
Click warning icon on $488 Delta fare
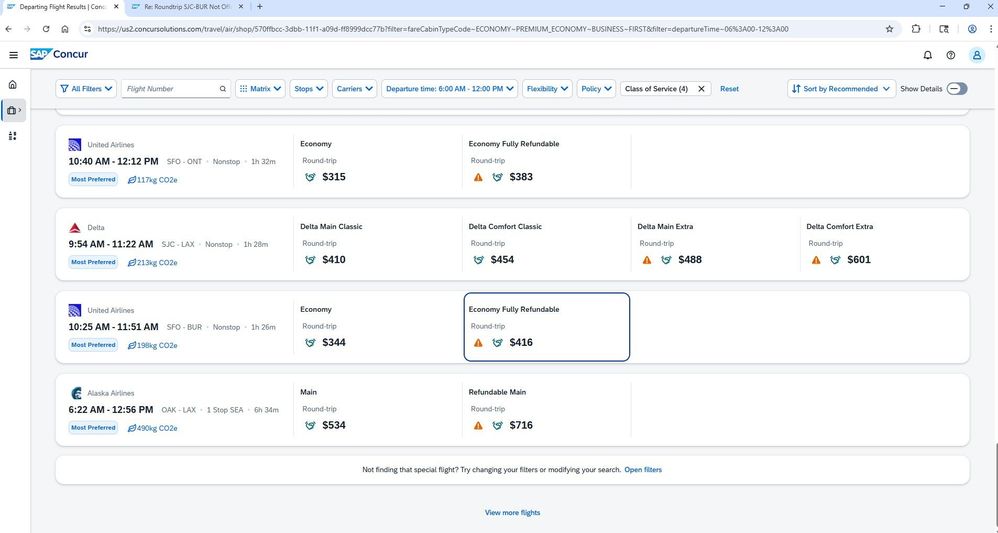(x=647, y=260)
